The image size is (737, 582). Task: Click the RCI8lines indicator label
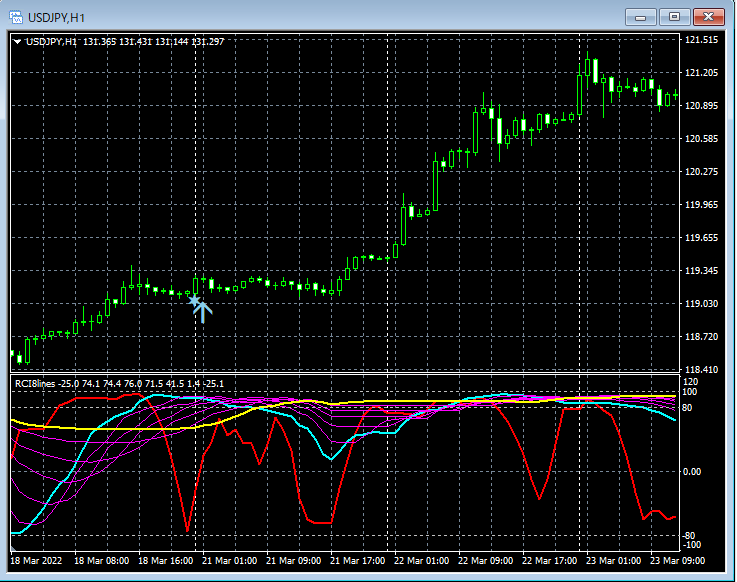coord(34,383)
